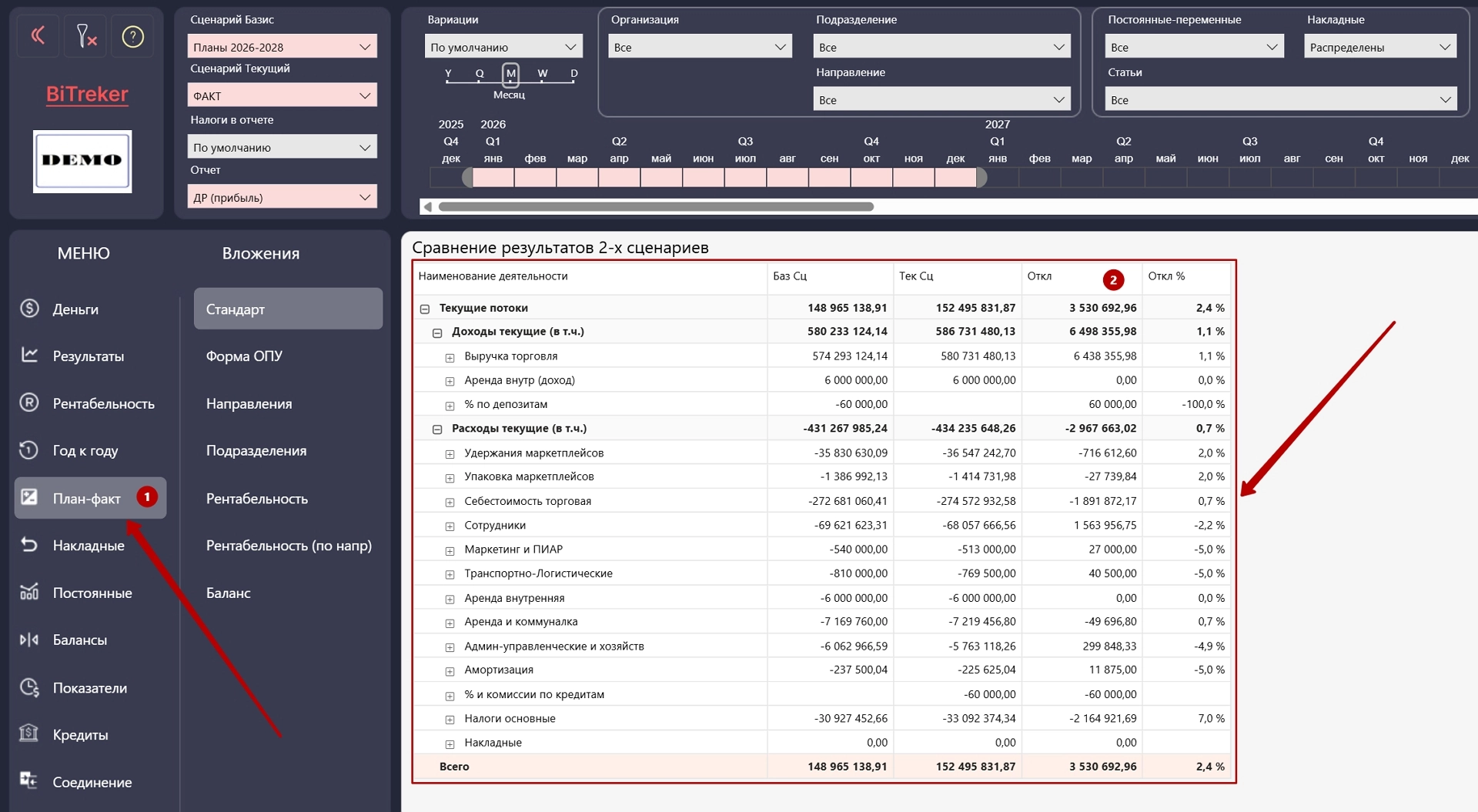Set period granularity to W (week)
Viewport: 1478px width, 812px height.
click(543, 74)
